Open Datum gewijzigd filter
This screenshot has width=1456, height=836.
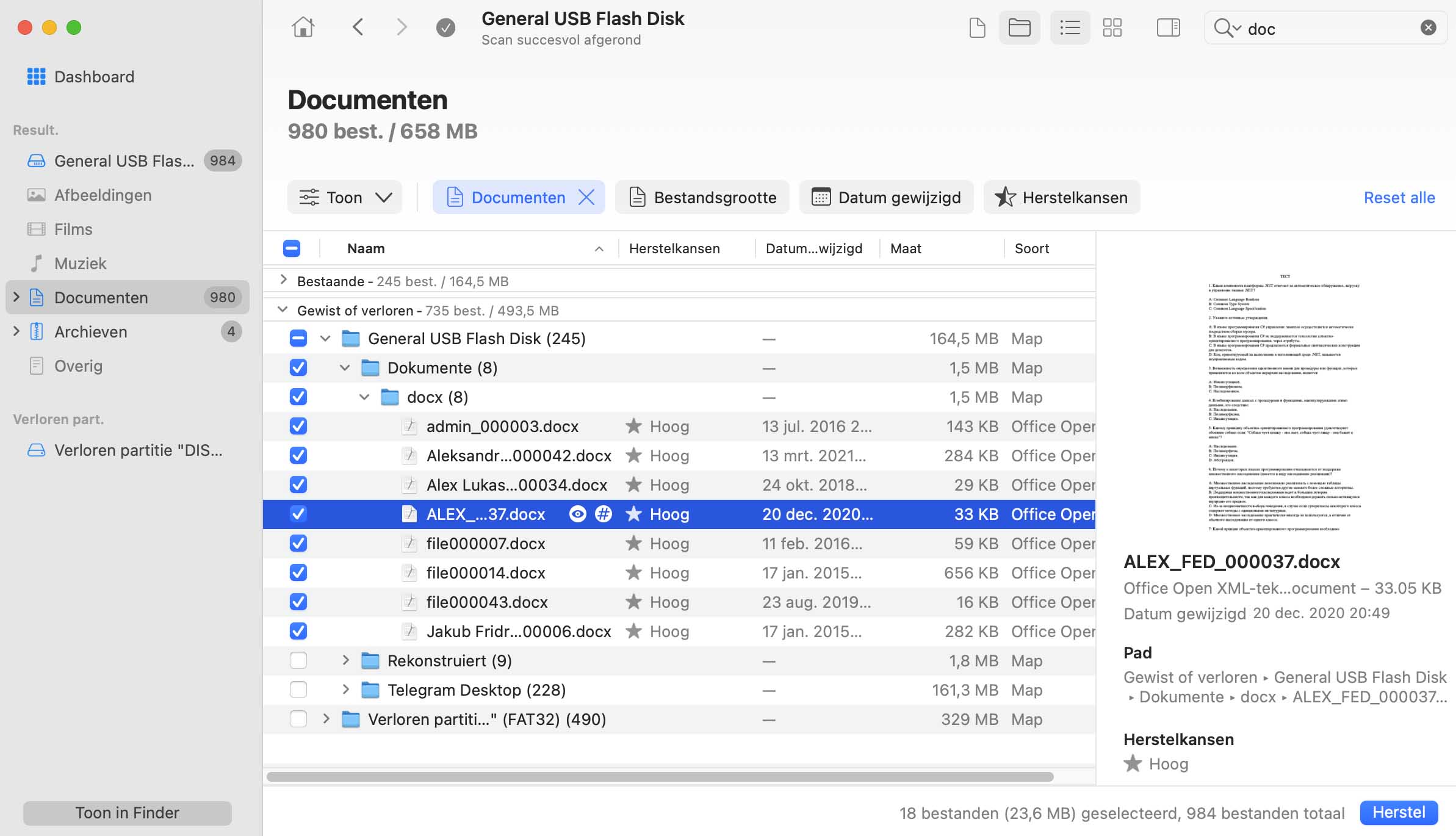pos(887,198)
